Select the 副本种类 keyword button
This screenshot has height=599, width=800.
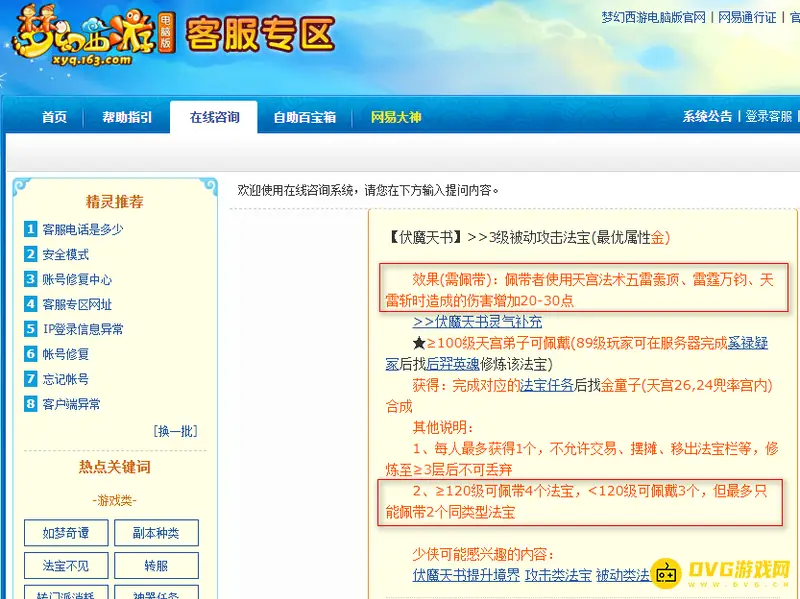[x=156, y=533]
